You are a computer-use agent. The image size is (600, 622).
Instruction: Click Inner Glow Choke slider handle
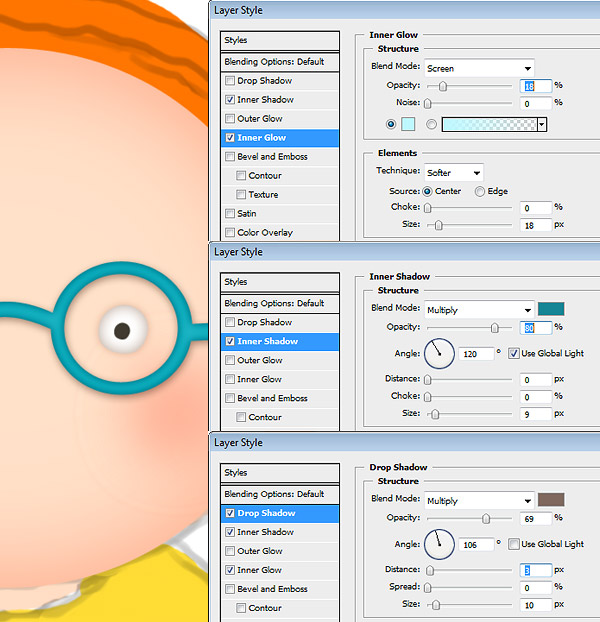427,208
